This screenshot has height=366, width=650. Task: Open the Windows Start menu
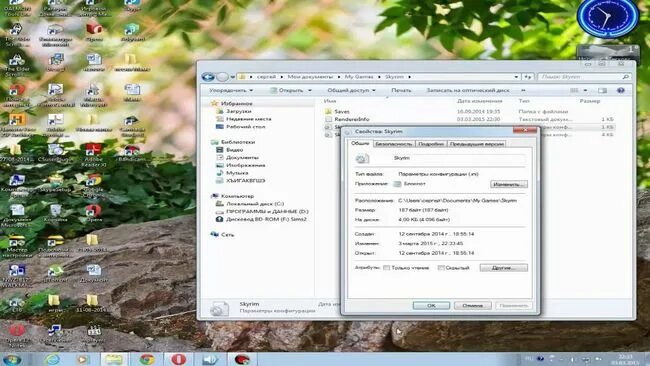12,359
